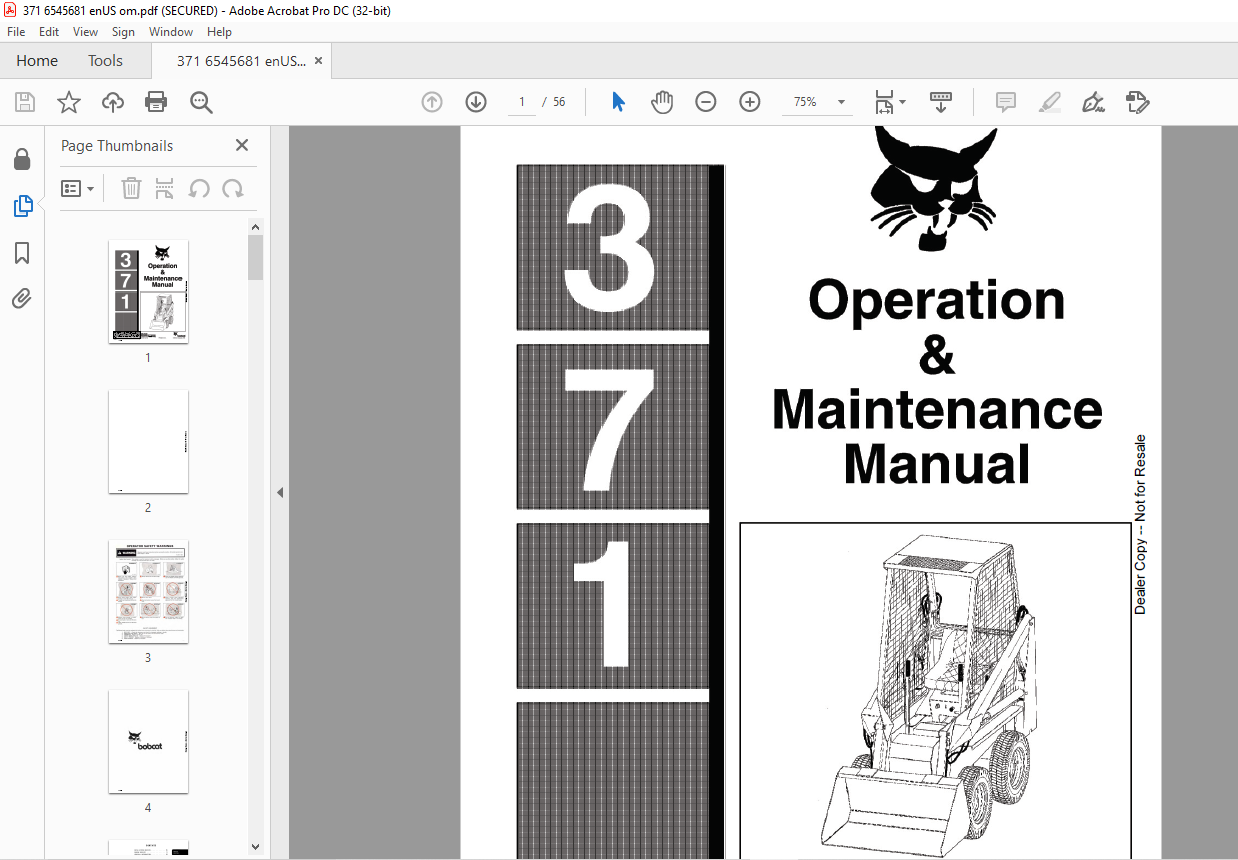
Task: Open the Attachments paperclip panel
Action: coord(22,299)
